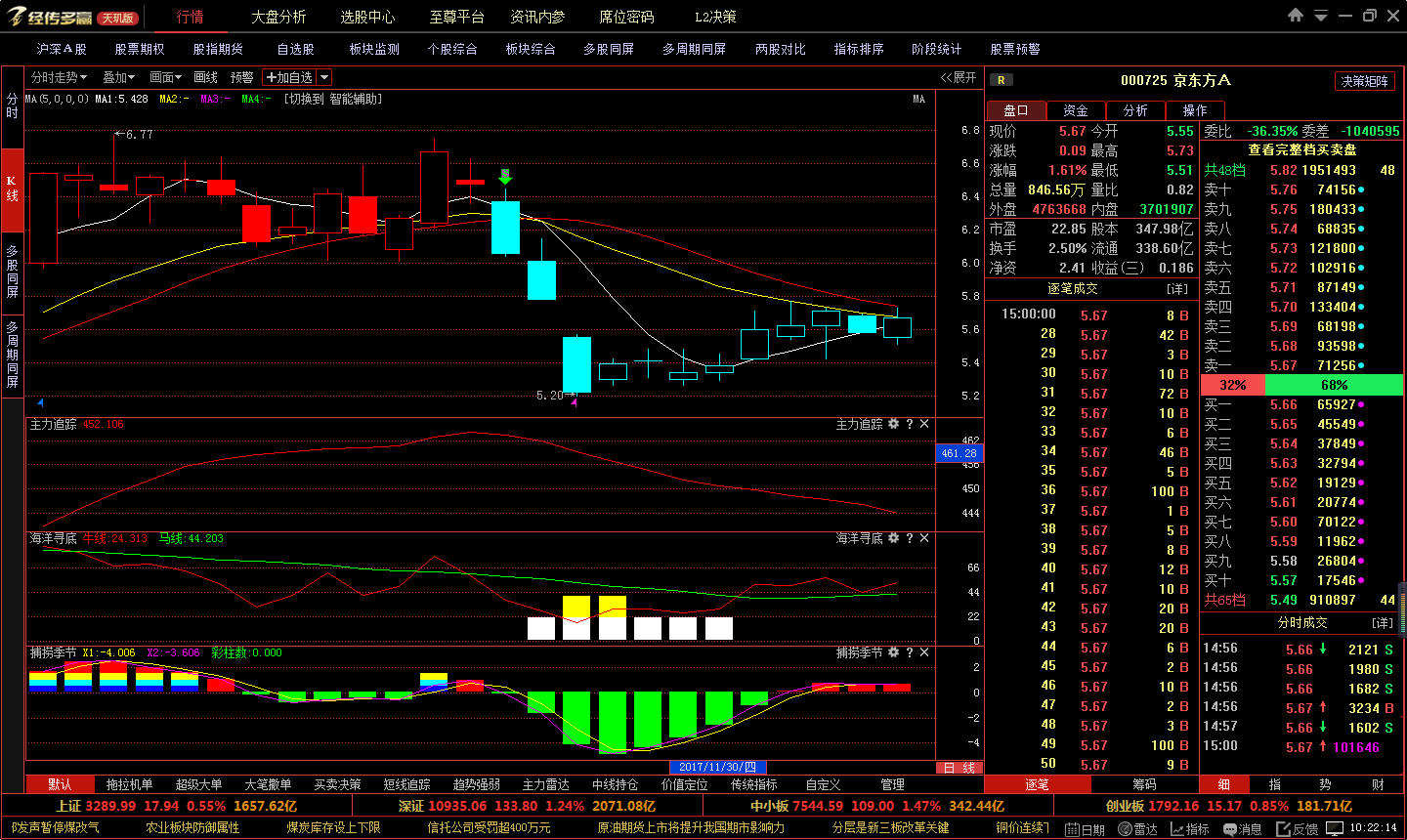The image size is (1407, 840).
Task: Click the monitor icon beside the clock
Action: click(x=1335, y=828)
